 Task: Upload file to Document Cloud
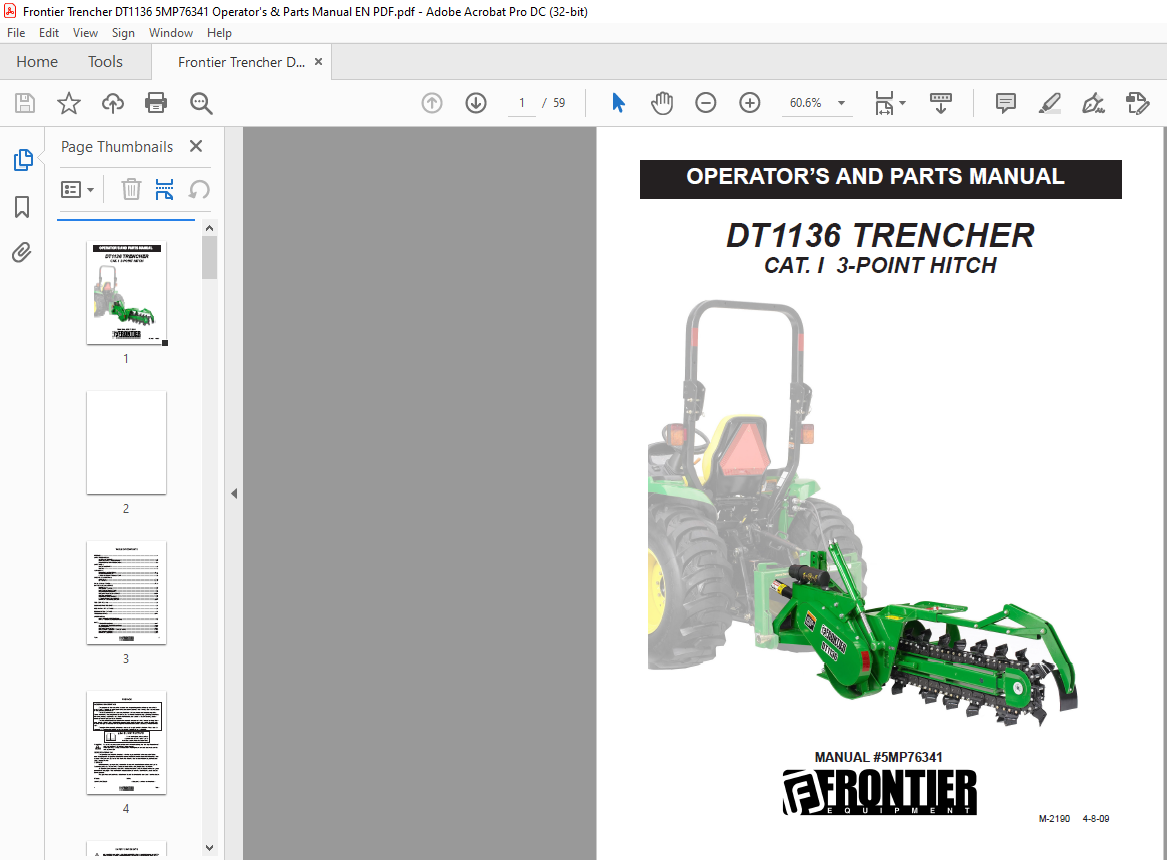click(x=112, y=103)
